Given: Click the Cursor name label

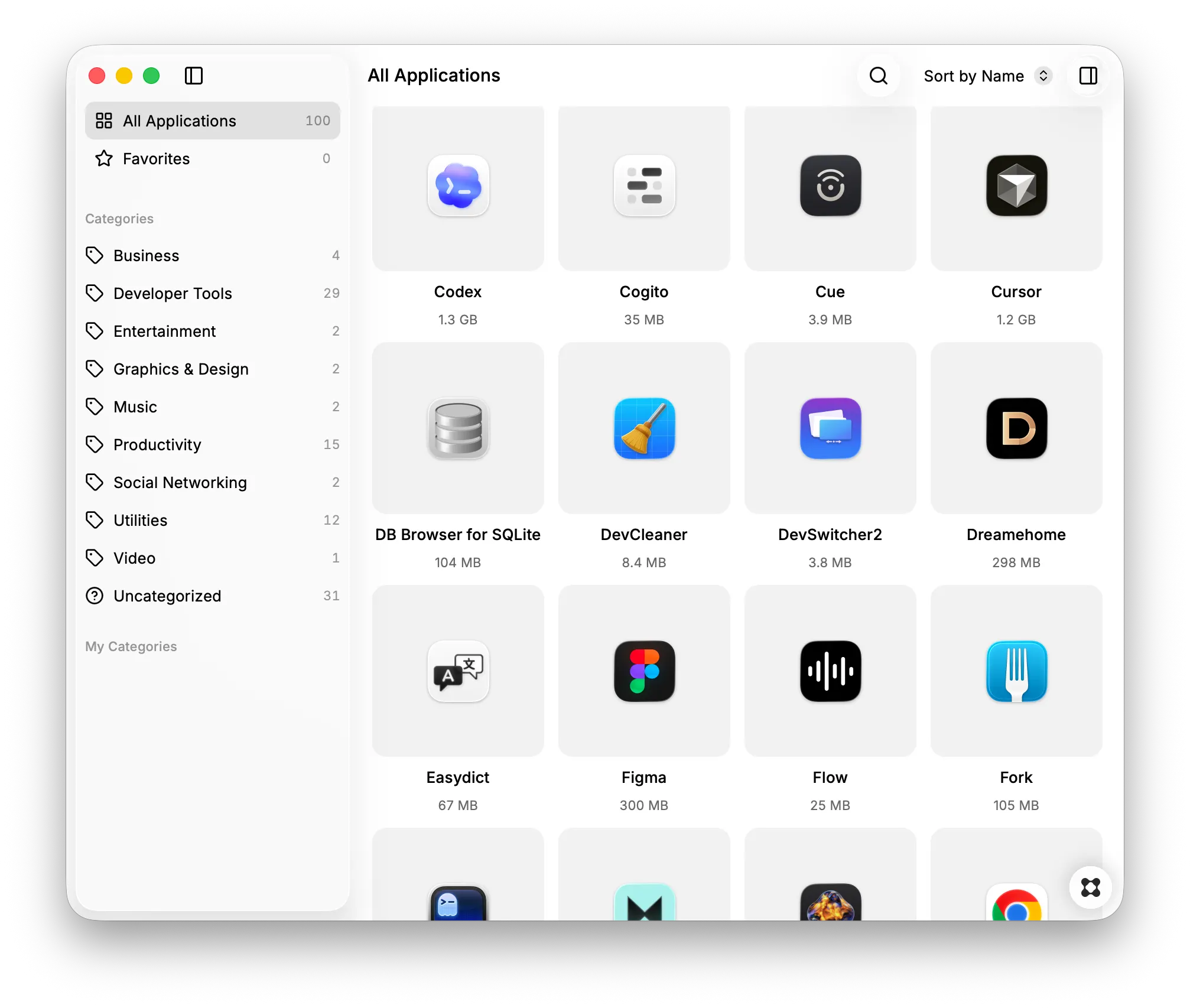Looking at the screenshot, I should (x=1016, y=292).
